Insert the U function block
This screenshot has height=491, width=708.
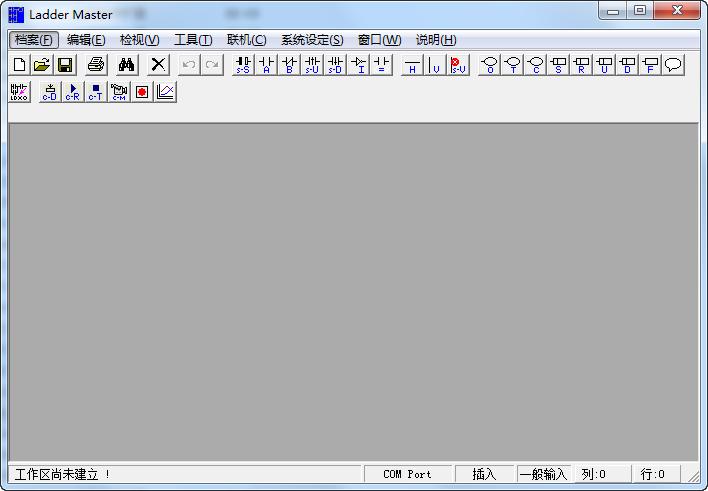pos(605,65)
